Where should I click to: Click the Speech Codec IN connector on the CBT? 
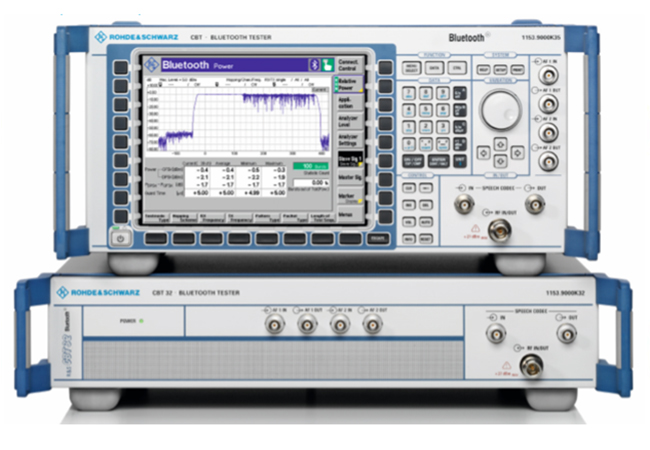tap(464, 204)
